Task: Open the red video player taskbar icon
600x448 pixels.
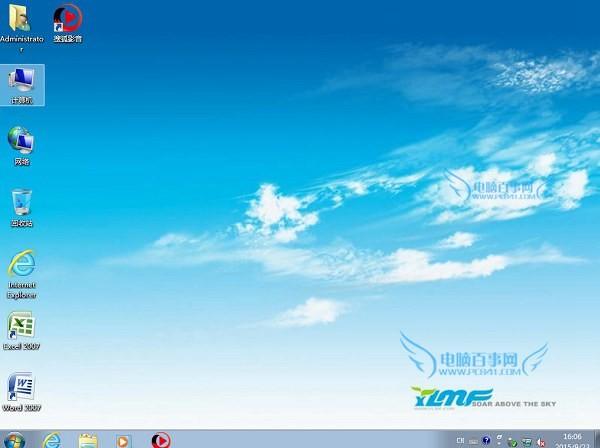Action: pos(161,440)
